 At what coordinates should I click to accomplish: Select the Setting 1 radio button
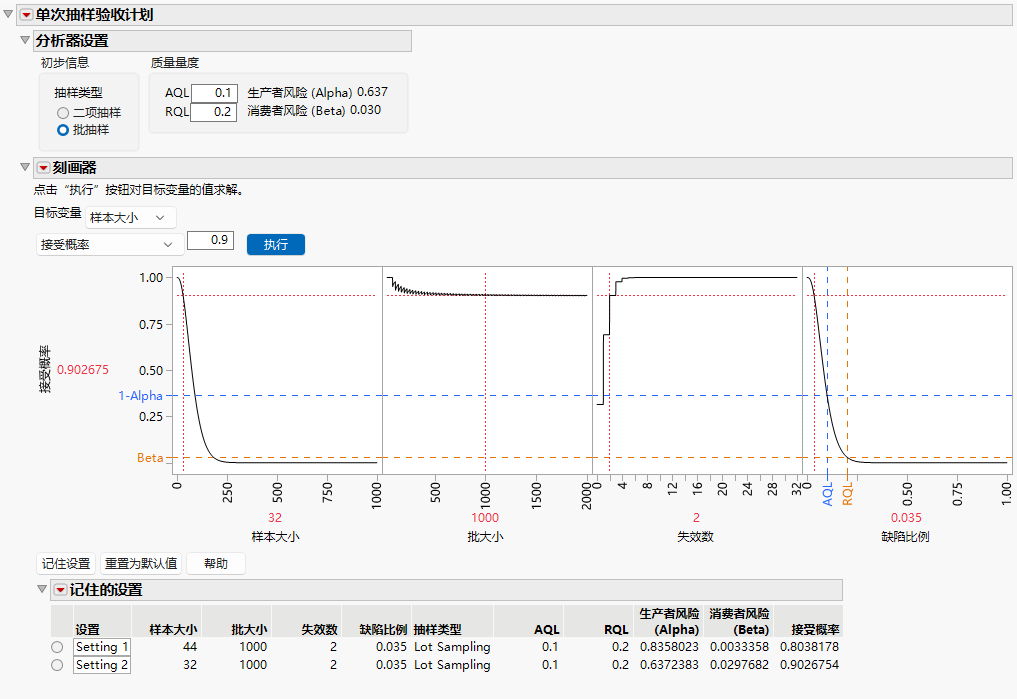click(57, 647)
